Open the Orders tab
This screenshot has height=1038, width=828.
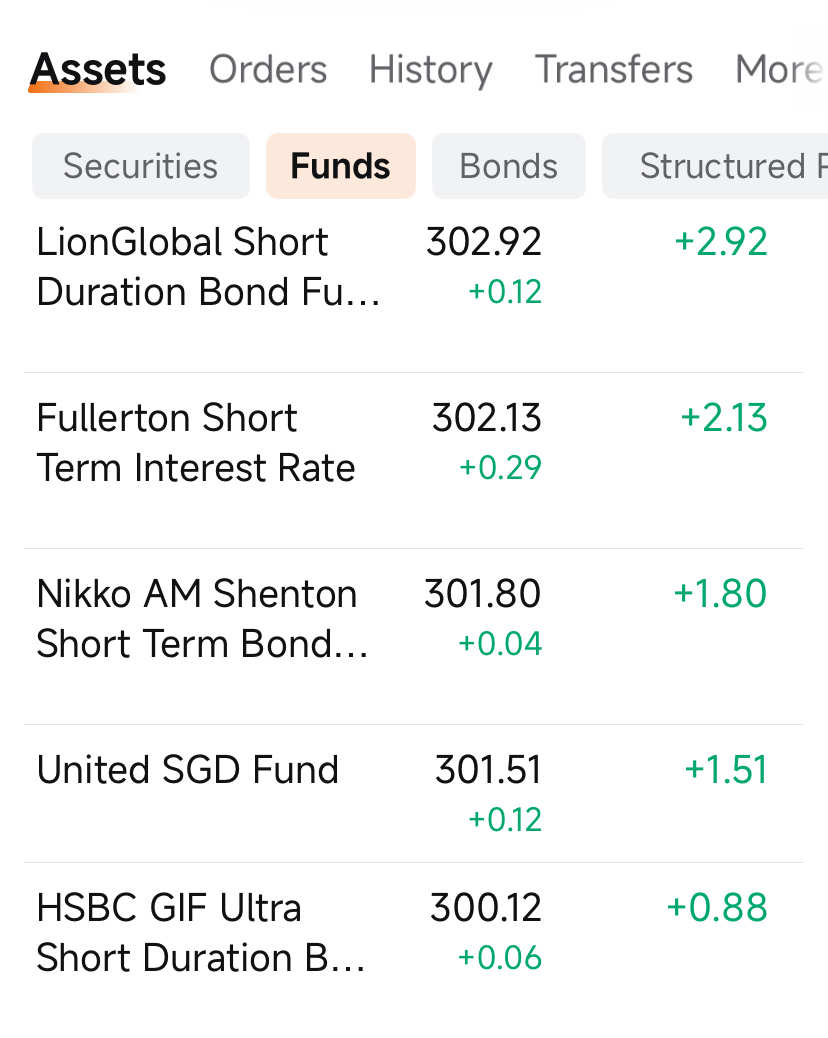[268, 70]
